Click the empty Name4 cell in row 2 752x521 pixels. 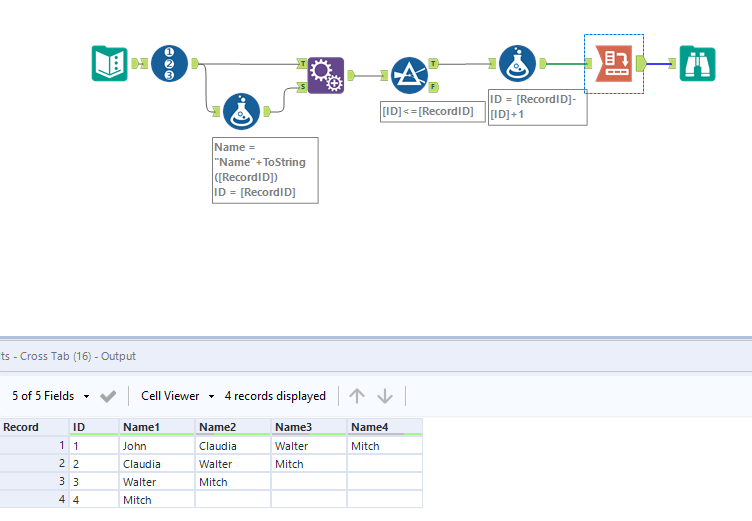coord(385,464)
